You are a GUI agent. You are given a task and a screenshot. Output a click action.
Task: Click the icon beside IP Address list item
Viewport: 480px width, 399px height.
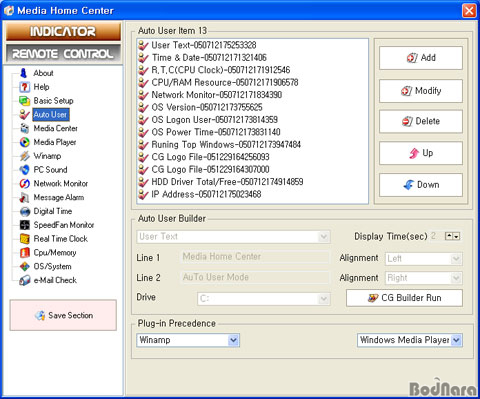(143, 194)
